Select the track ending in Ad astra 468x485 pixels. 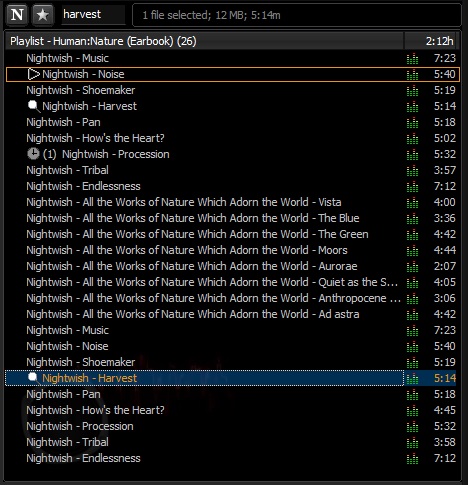tap(232, 314)
